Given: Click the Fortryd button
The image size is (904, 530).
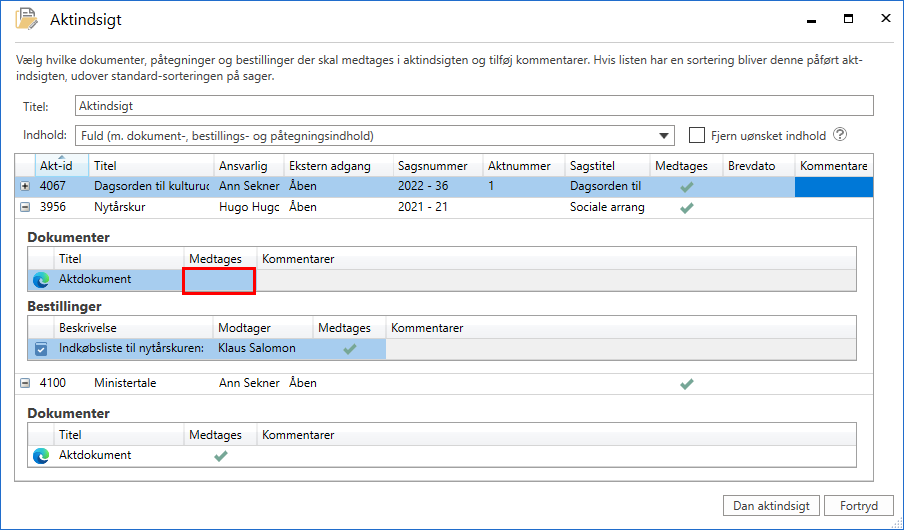Looking at the screenshot, I should tap(856, 506).
